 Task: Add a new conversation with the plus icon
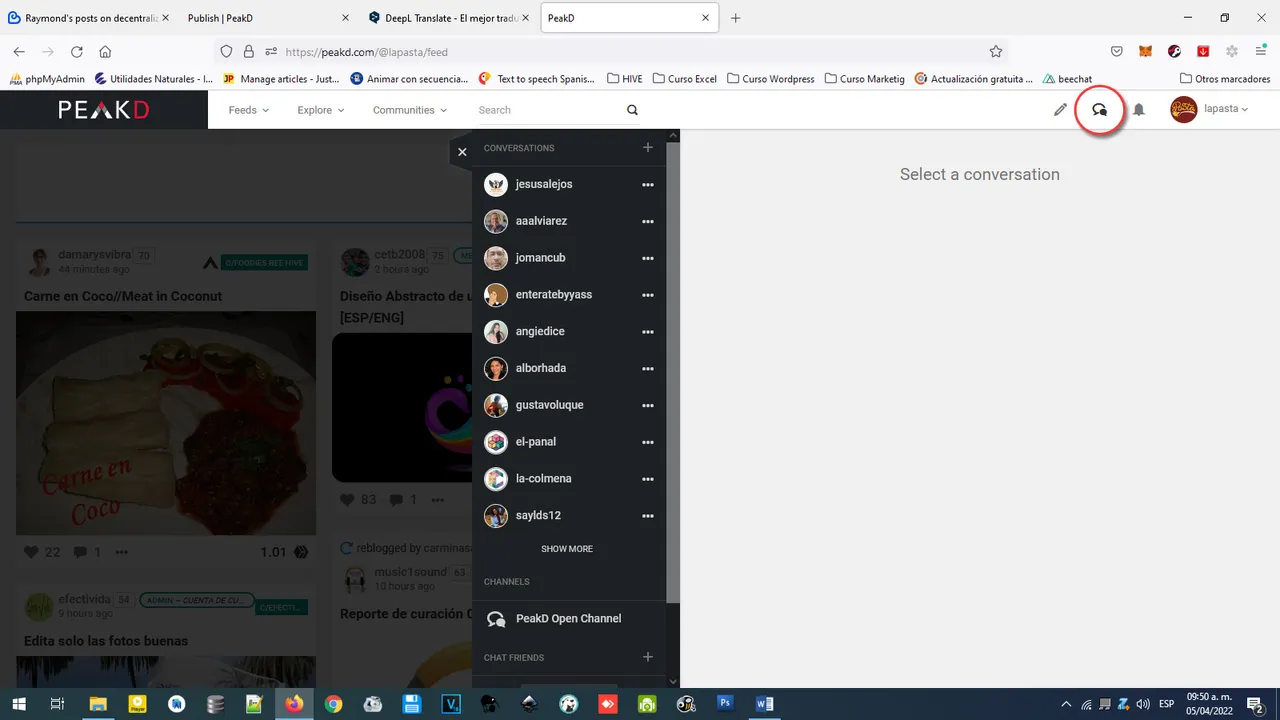[648, 148]
